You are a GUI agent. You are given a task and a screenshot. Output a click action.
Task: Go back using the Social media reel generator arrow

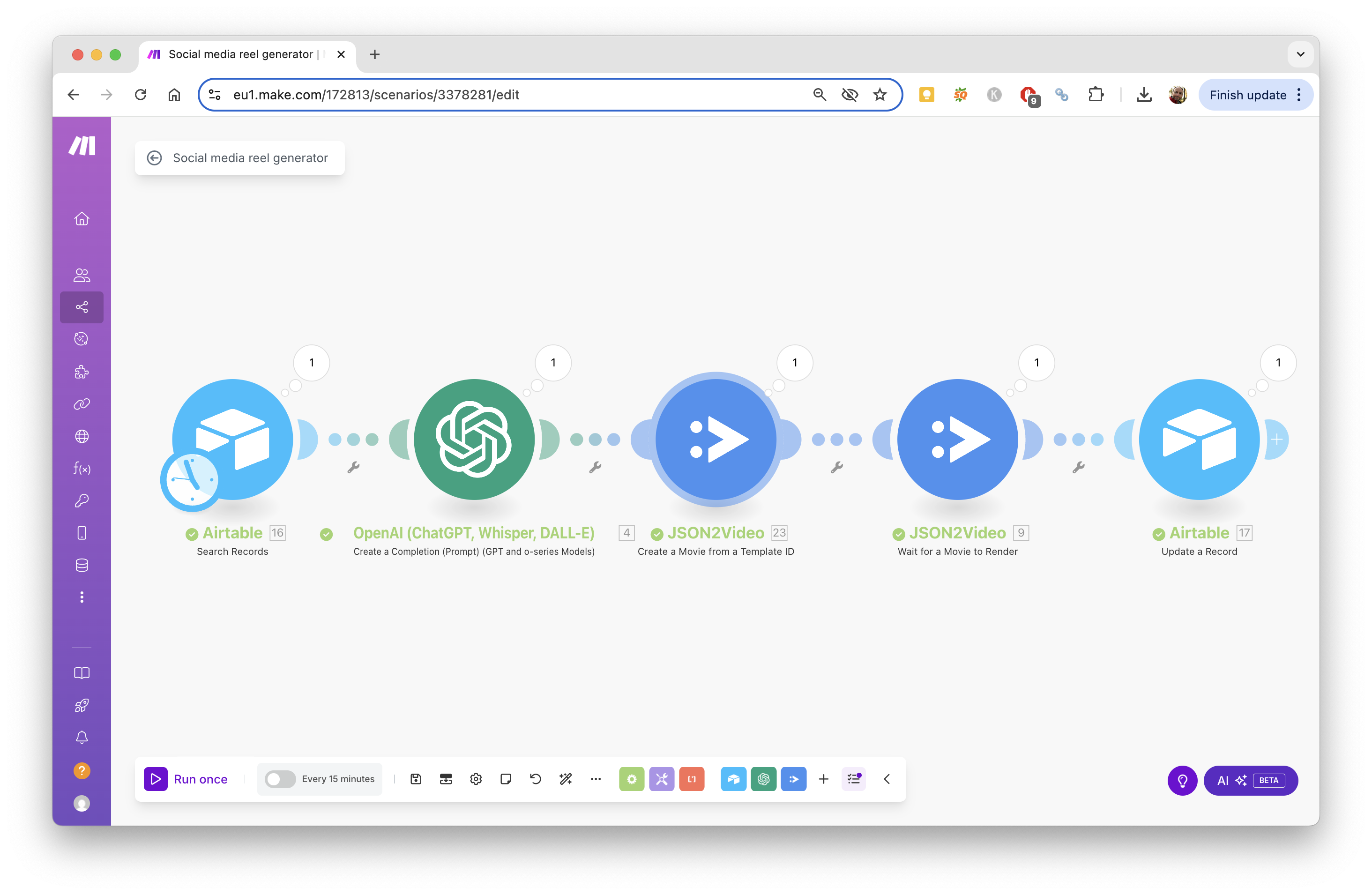[x=155, y=158]
